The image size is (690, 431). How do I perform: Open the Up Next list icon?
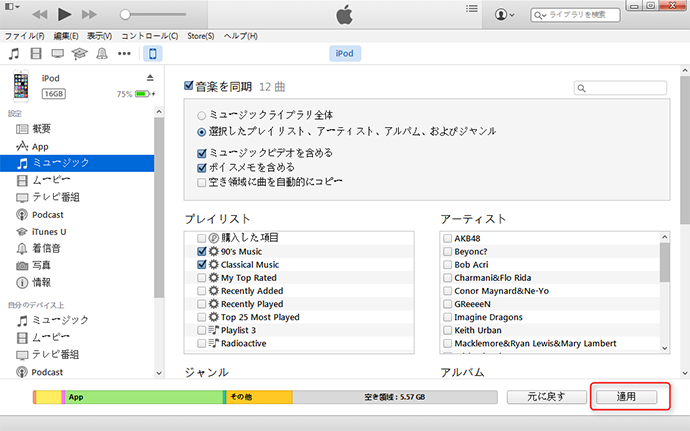pos(472,9)
